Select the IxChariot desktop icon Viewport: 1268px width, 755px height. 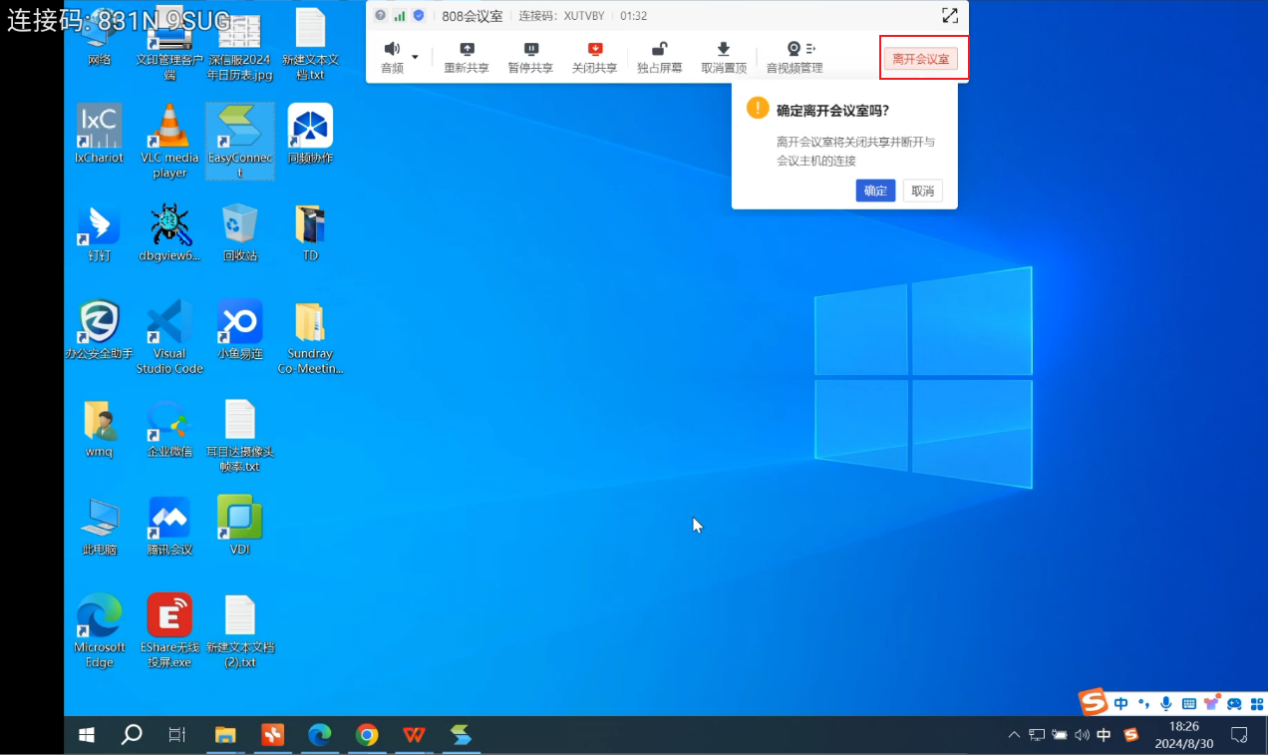99,134
